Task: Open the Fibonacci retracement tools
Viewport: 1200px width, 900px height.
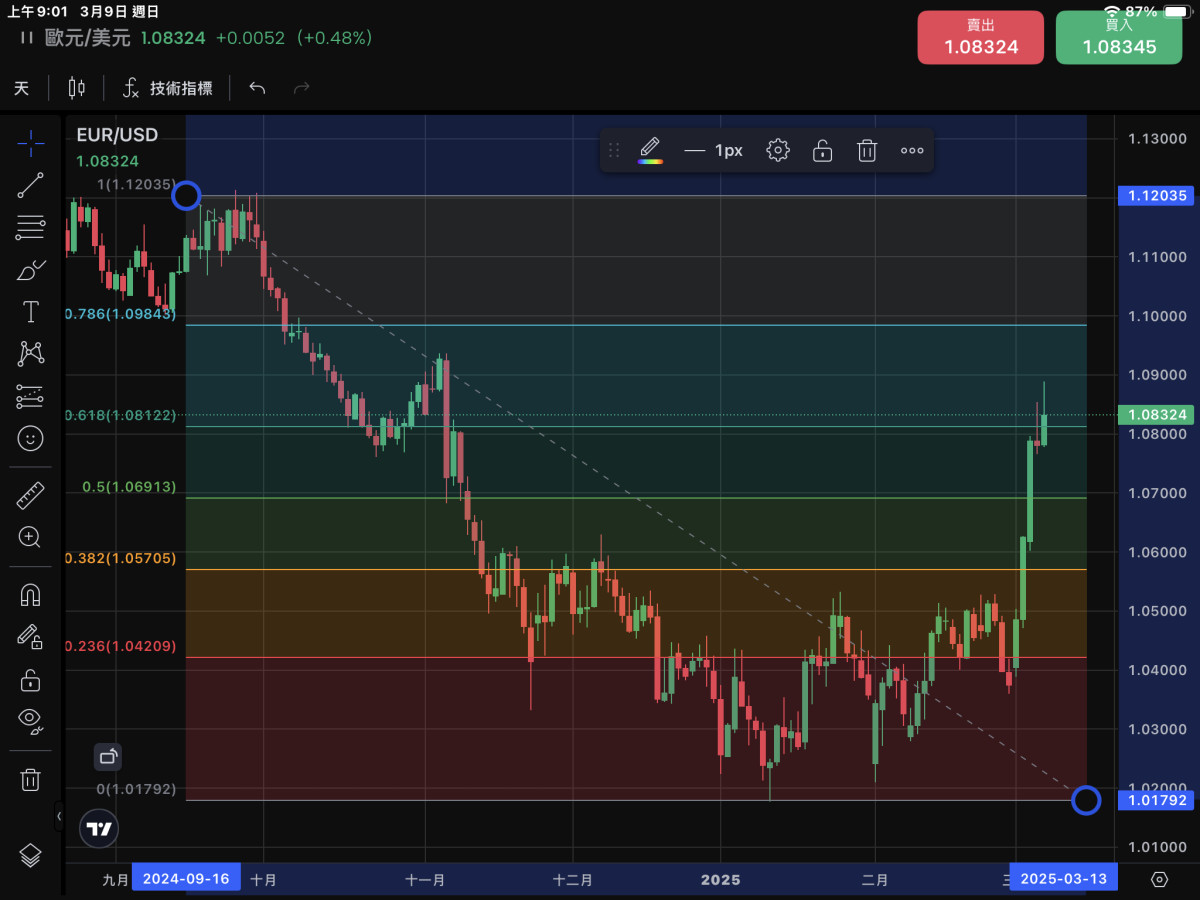Action: (x=30, y=228)
